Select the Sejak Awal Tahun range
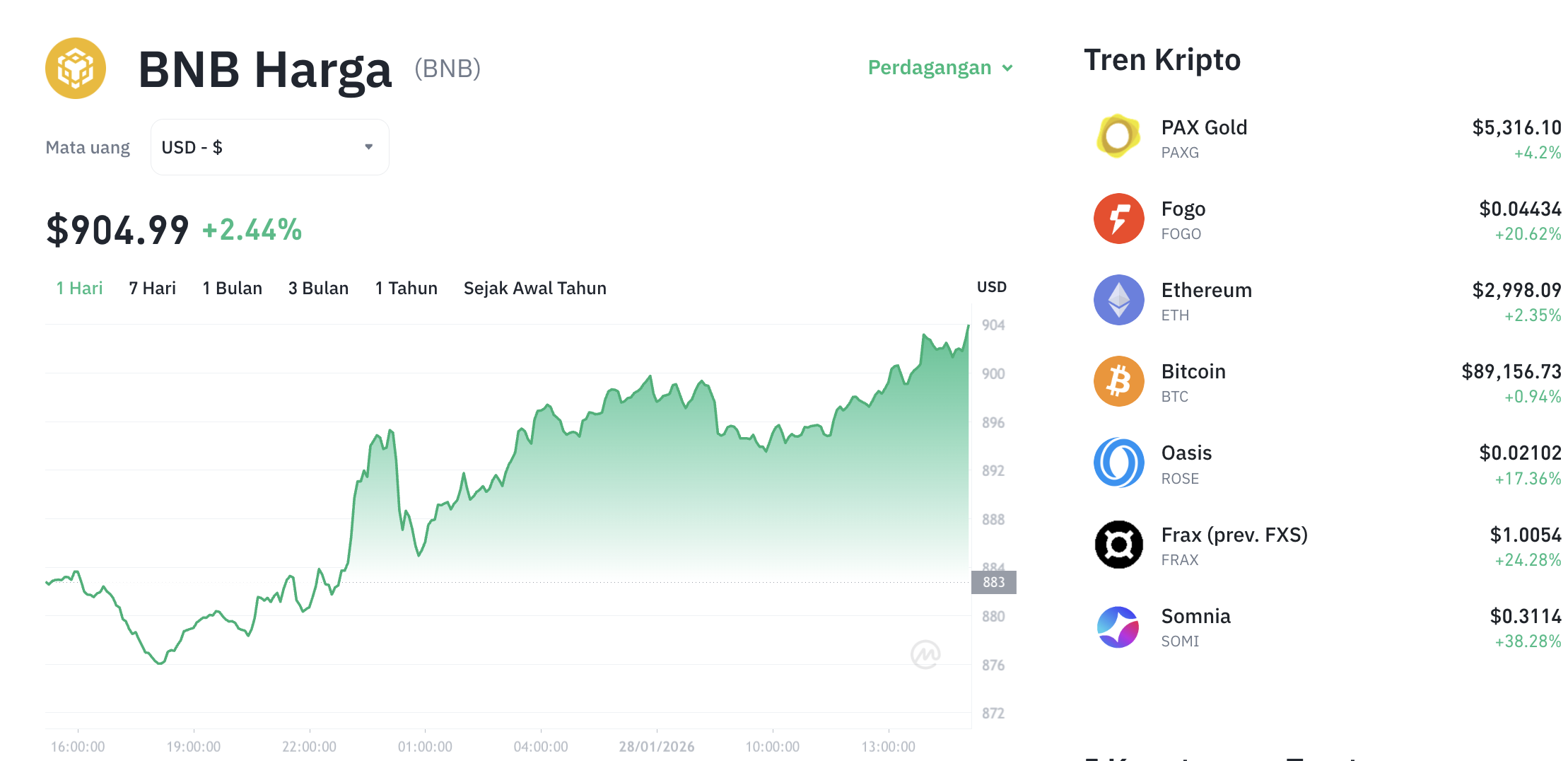This screenshot has height=761, width=1568. click(x=534, y=288)
